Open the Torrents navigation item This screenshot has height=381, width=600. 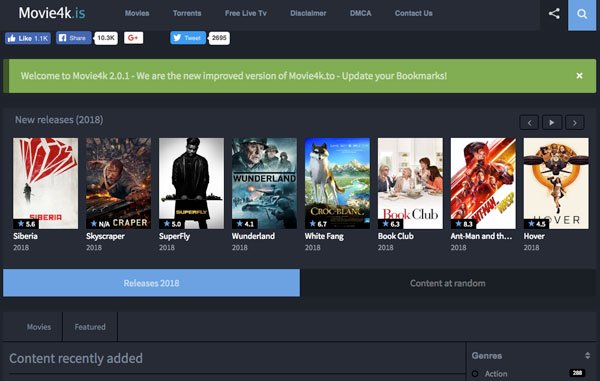pyautogui.click(x=187, y=13)
